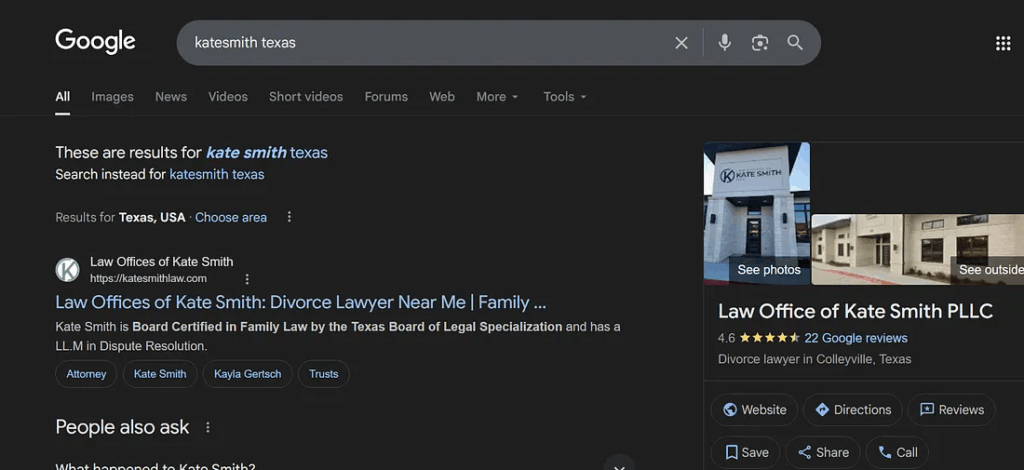
Task: Clear the search box text
Action: click(x=681, y=43)
